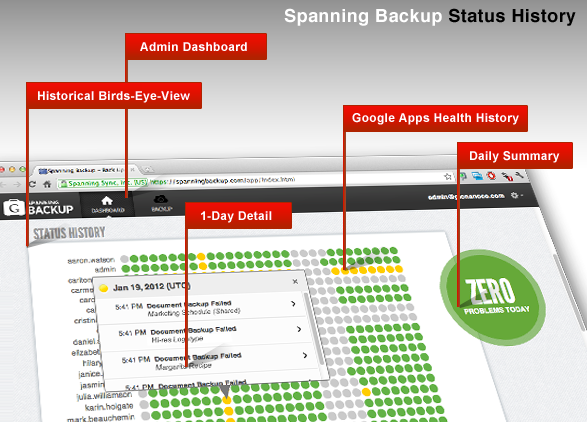Click the Zero Problems Today badge
Screen dimensions: 587x422
click(493, 297)
